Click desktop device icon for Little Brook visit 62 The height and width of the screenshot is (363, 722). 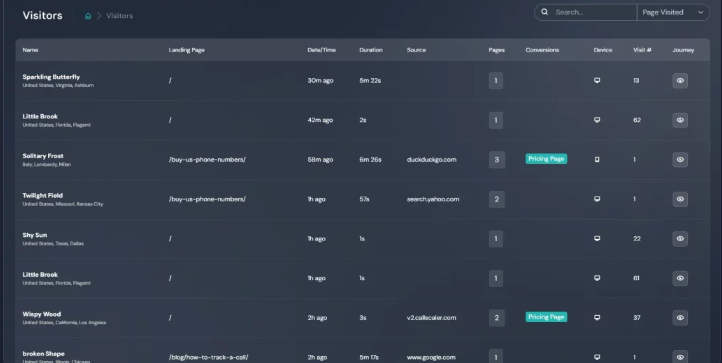click(x=597, y=120)
